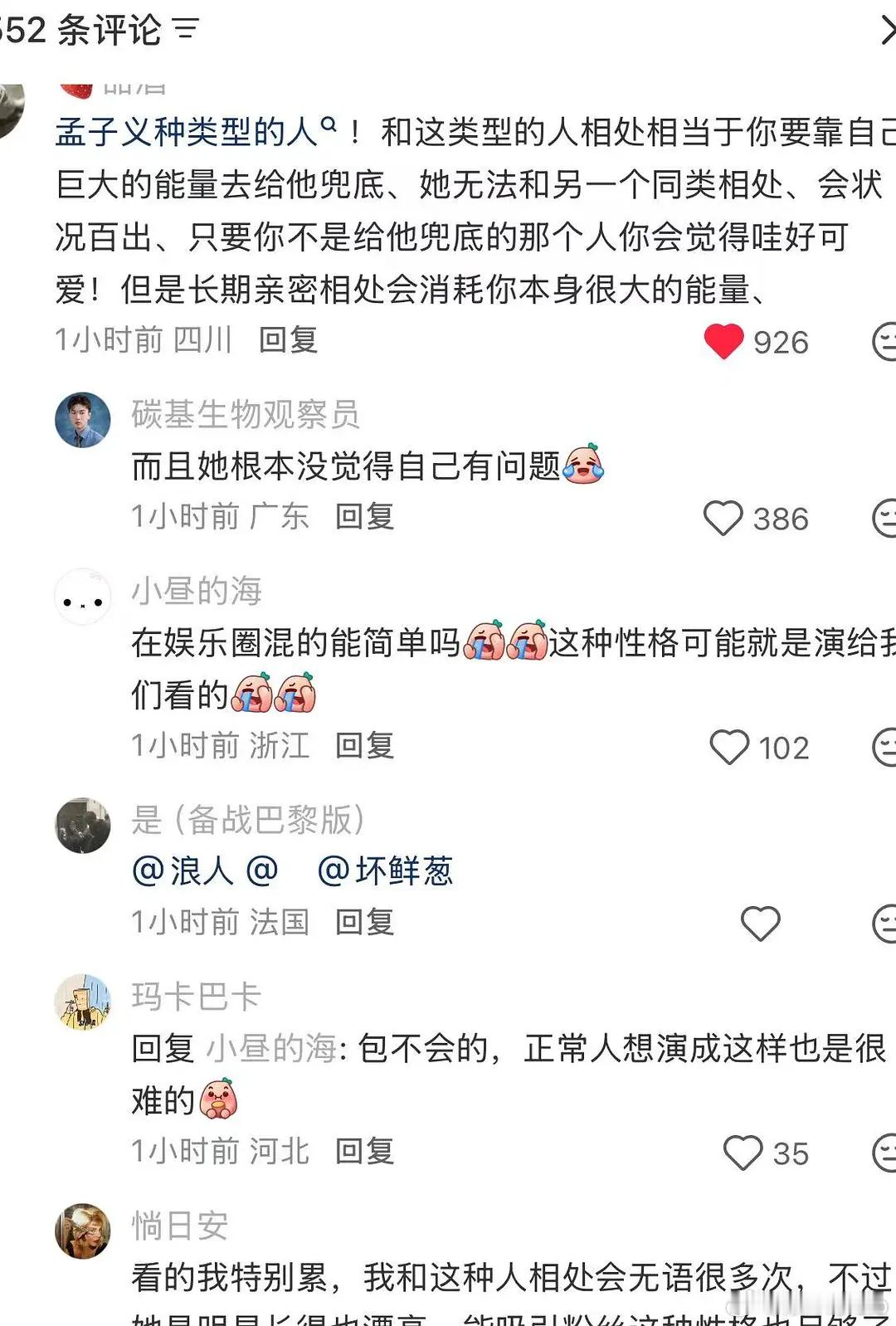
Task: Tap dislike face icon beside 102 likes
Action: (884, 747)
